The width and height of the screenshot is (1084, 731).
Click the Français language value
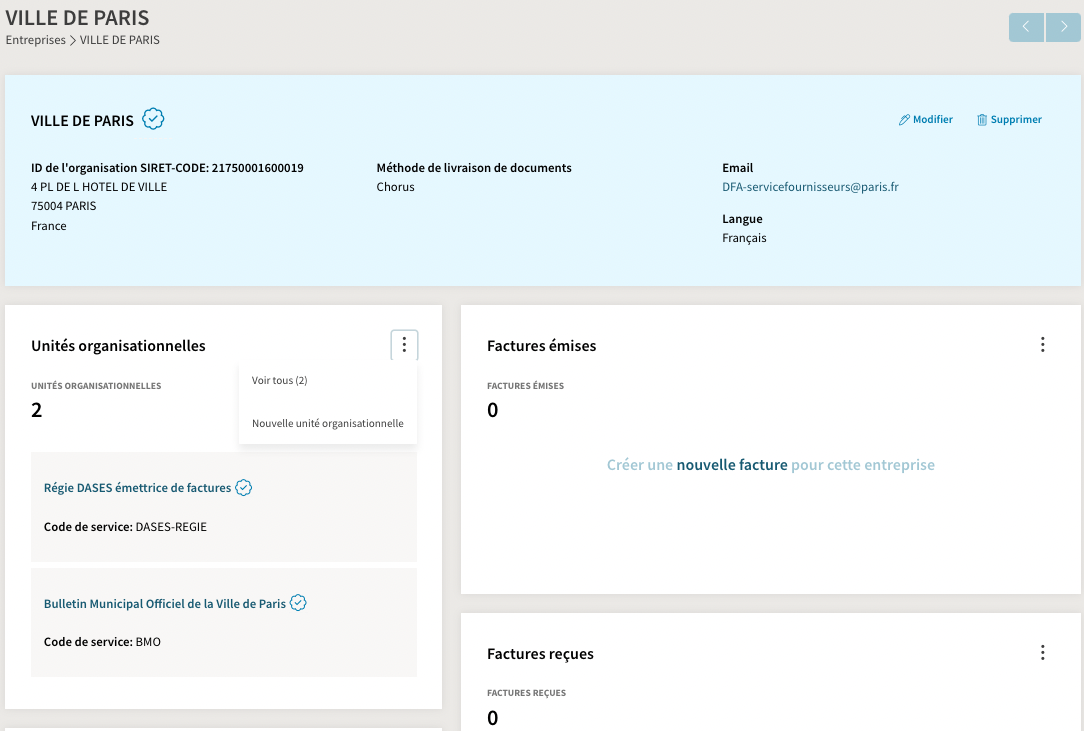tap(745, 238)
